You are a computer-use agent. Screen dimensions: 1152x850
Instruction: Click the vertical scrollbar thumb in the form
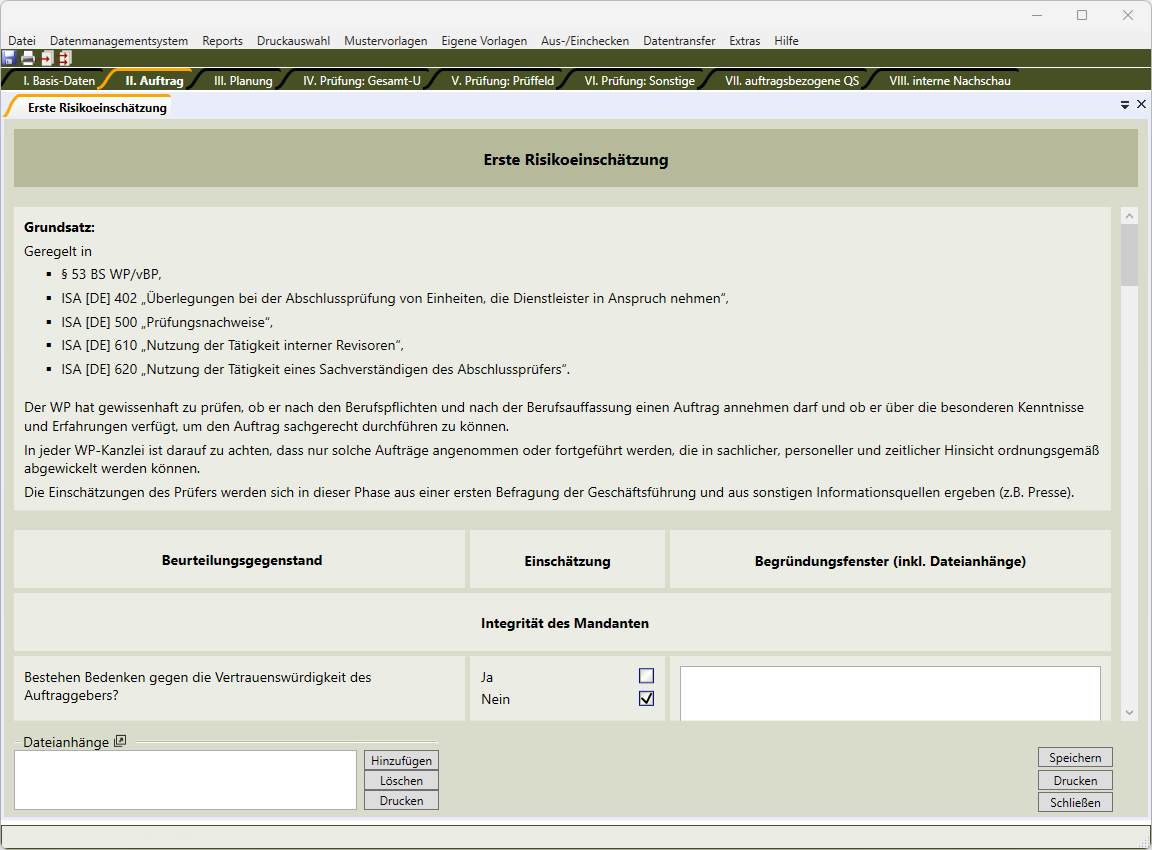point(1129,255)
